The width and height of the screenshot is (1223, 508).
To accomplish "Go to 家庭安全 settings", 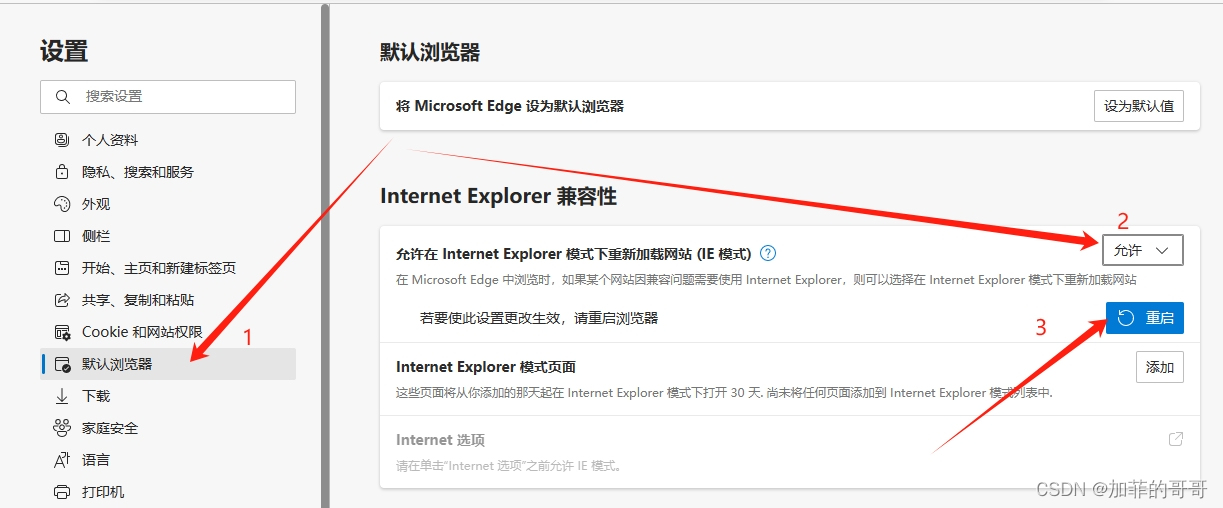I will (168, 428).
